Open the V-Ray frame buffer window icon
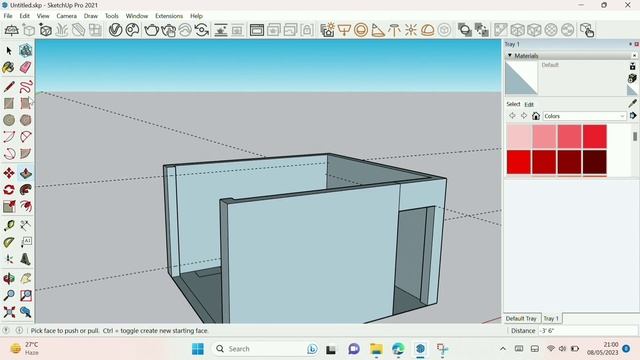 pos(257,30)
